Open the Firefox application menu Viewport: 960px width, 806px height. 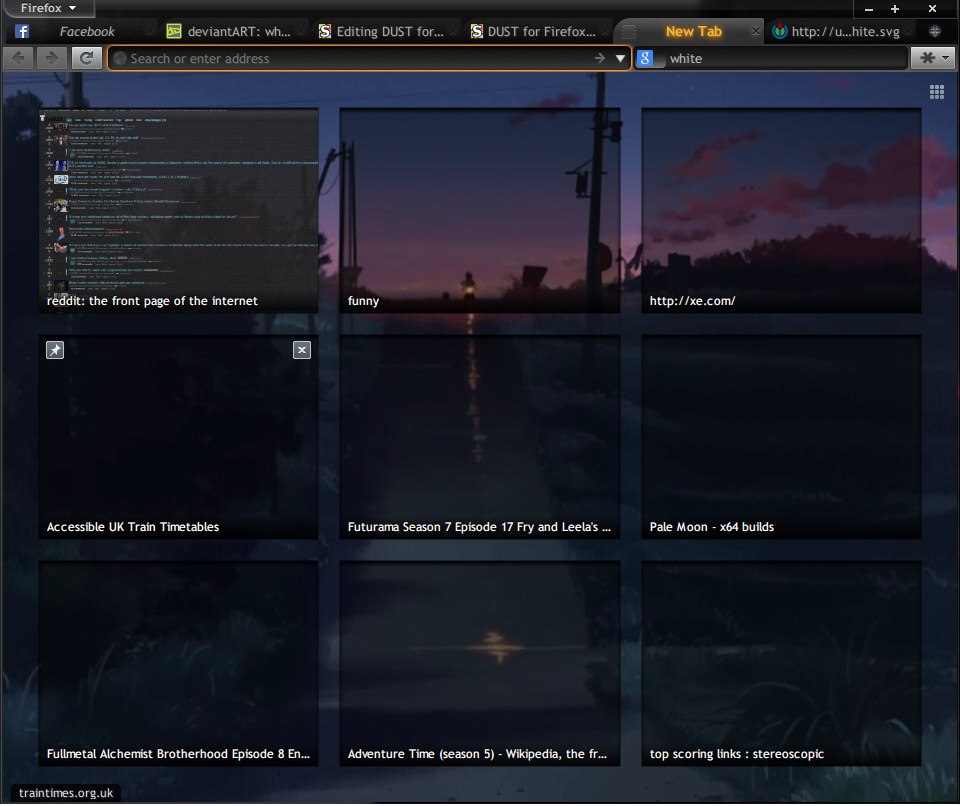48,8
